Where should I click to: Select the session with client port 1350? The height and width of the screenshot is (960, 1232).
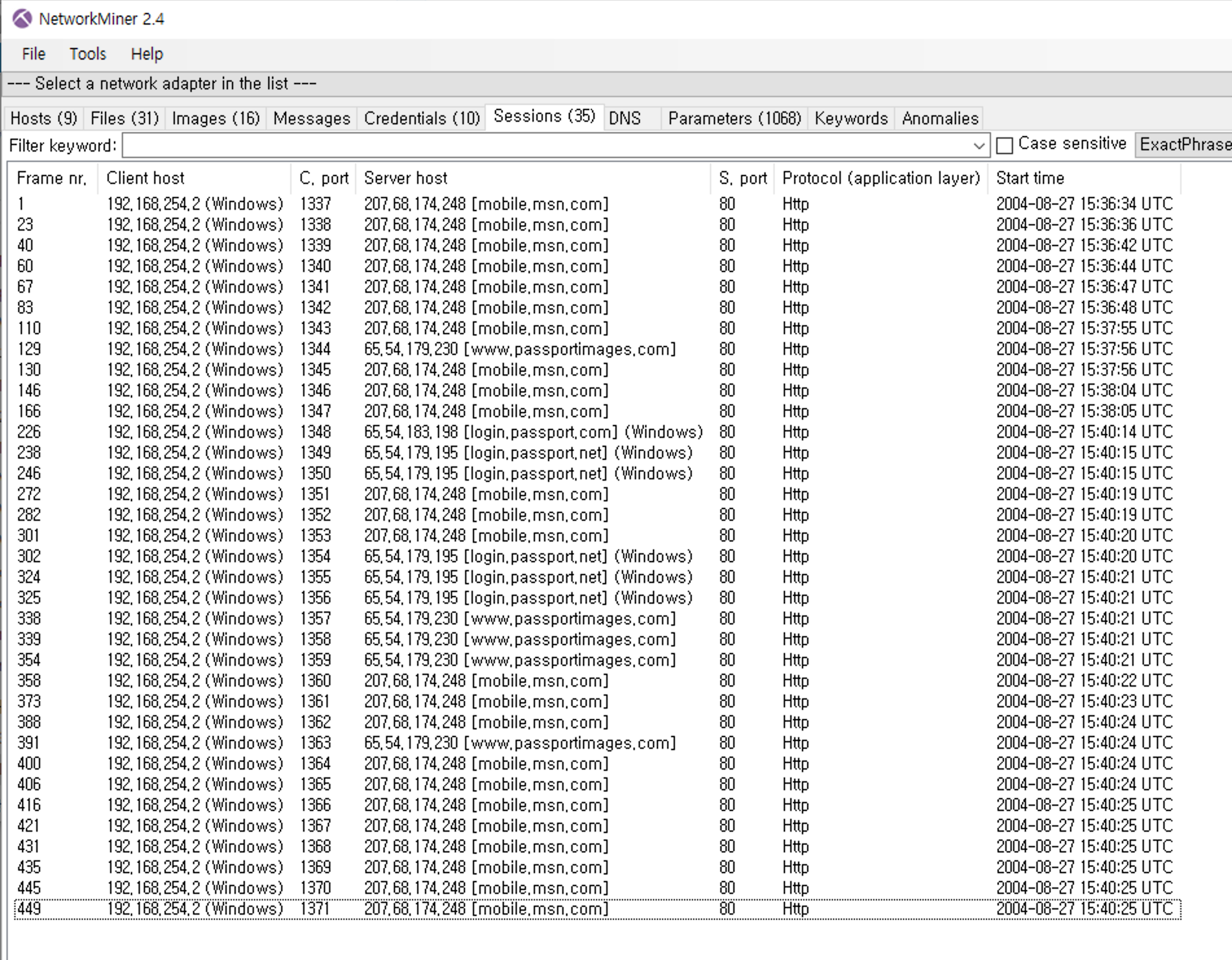point(597,474)
